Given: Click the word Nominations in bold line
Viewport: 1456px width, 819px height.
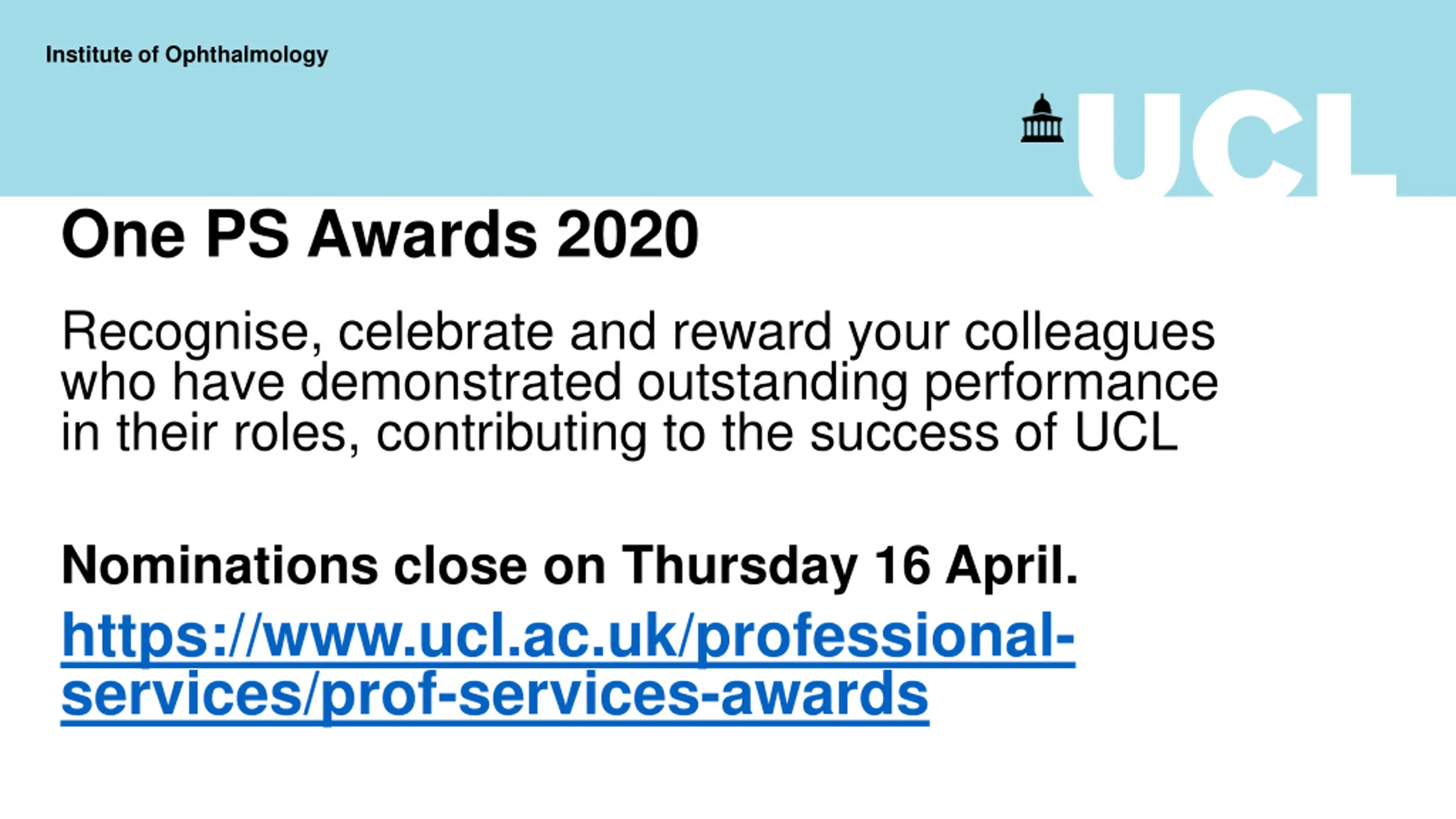Looking at the screenshot, I should (220, 566).
